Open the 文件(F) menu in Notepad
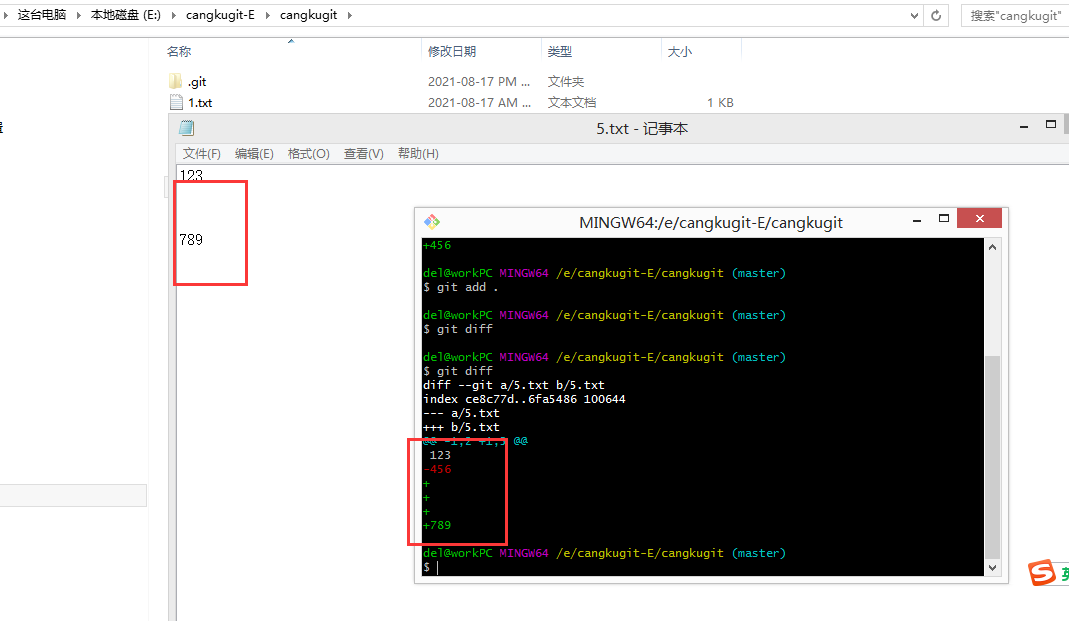 [x=201, y=153]
